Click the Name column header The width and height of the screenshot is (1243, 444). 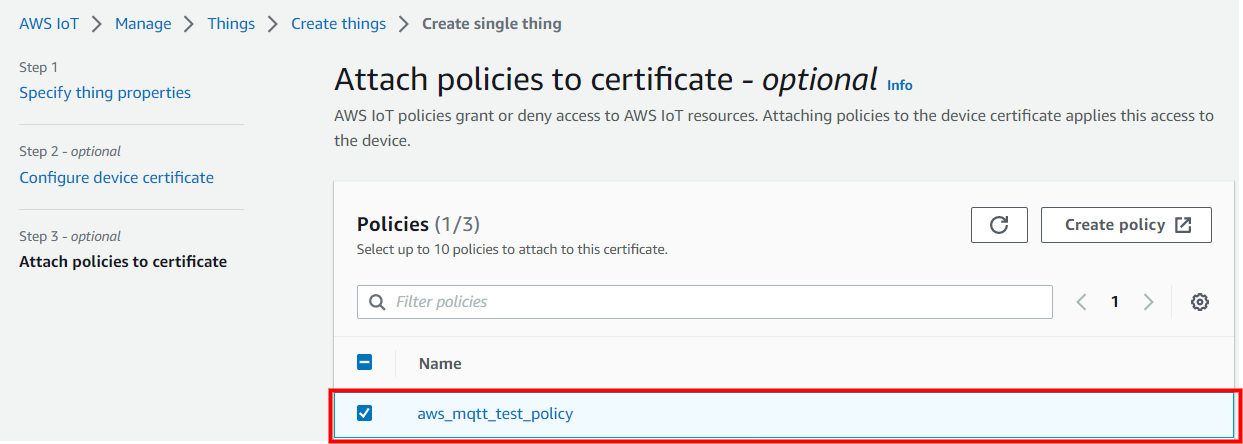point(440,363)
